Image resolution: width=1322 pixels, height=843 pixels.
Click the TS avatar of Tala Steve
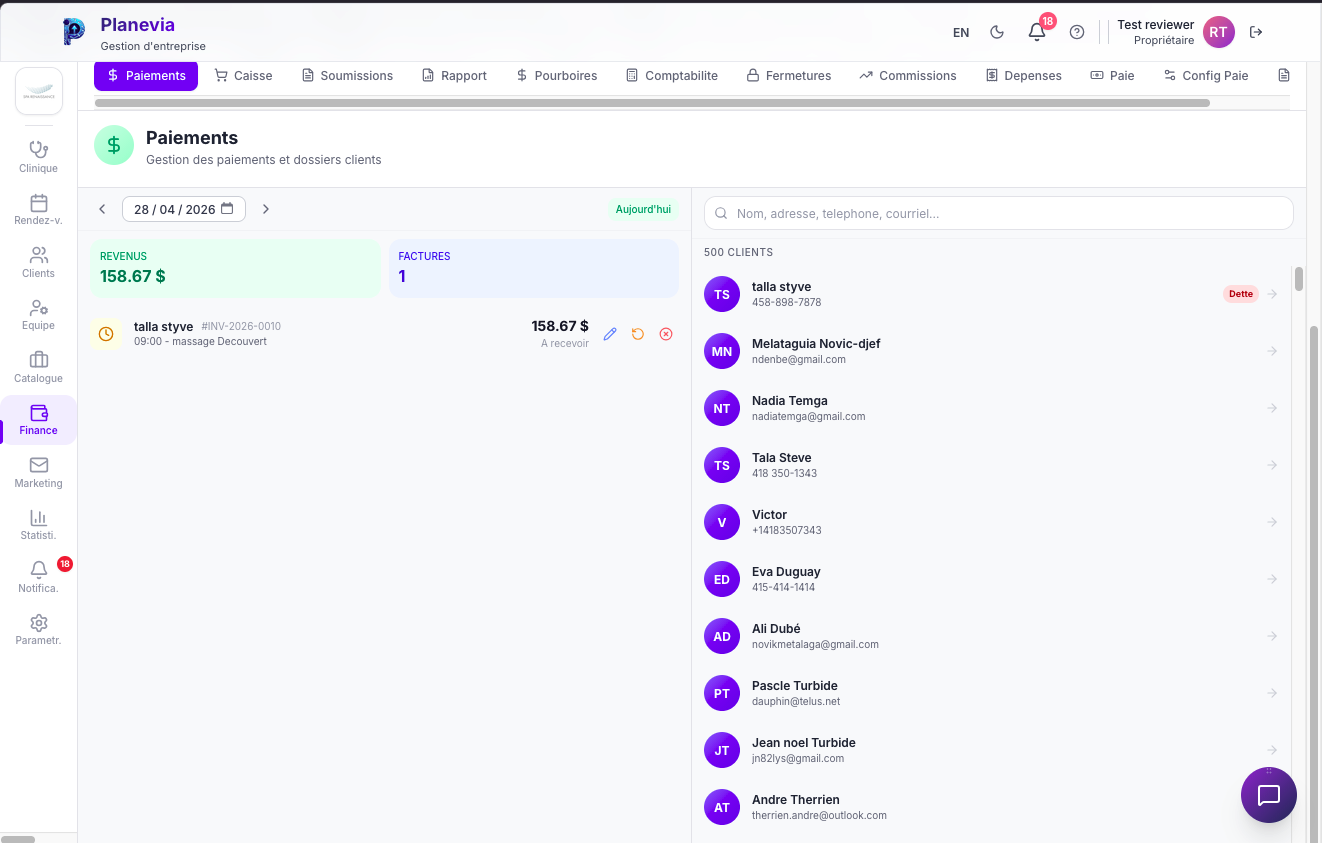tap(722, 465)
